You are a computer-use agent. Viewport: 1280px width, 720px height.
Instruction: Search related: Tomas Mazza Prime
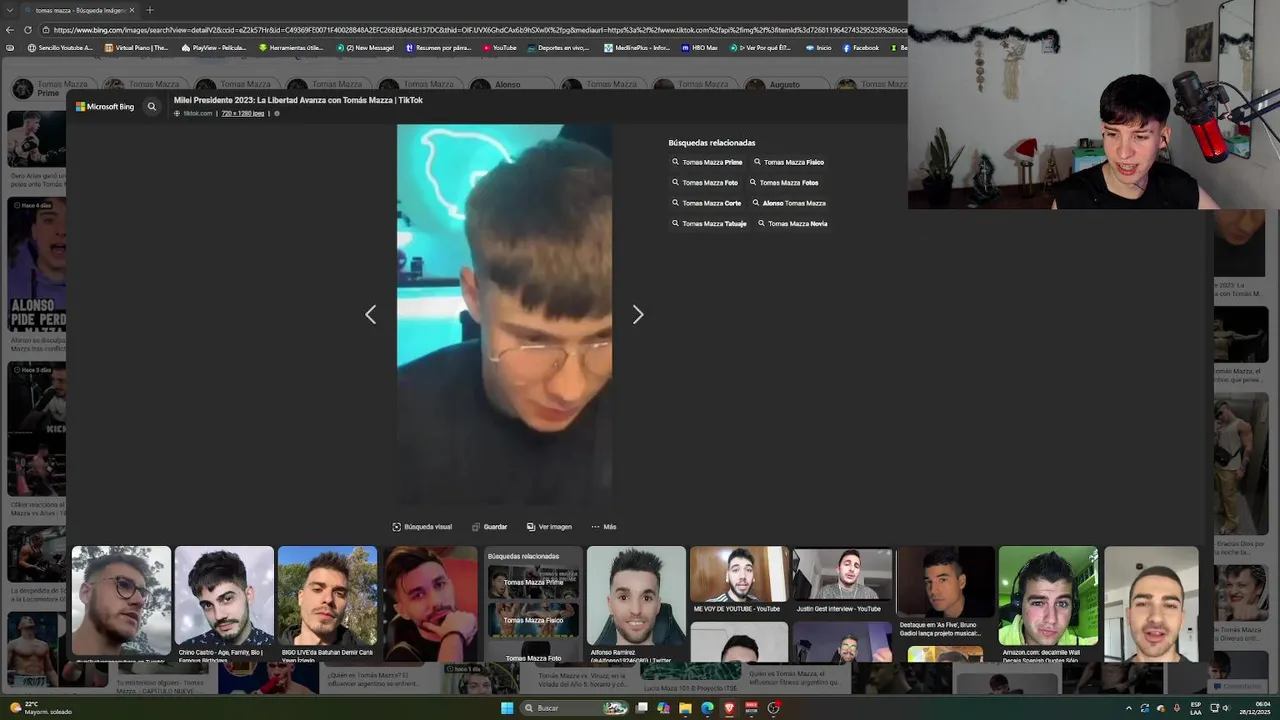[x=707, y=162]
